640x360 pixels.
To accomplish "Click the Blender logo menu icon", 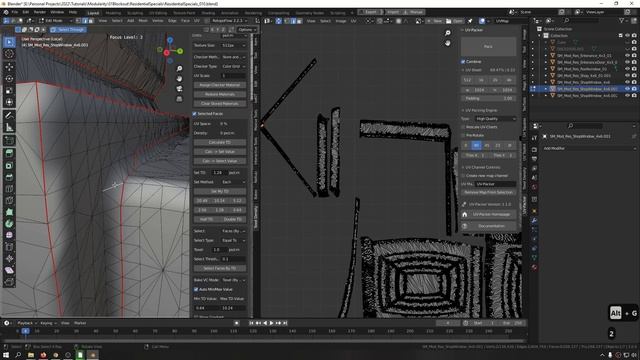I will [6, 12].
